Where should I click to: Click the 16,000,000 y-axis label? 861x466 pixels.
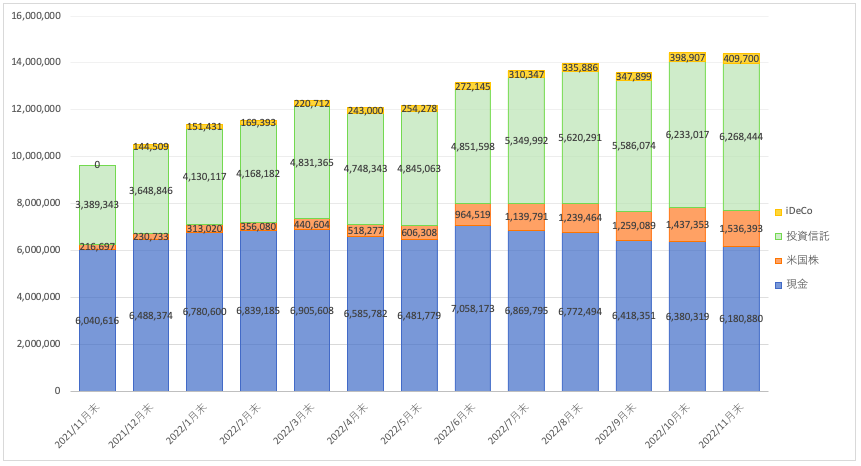pos(36,15)
